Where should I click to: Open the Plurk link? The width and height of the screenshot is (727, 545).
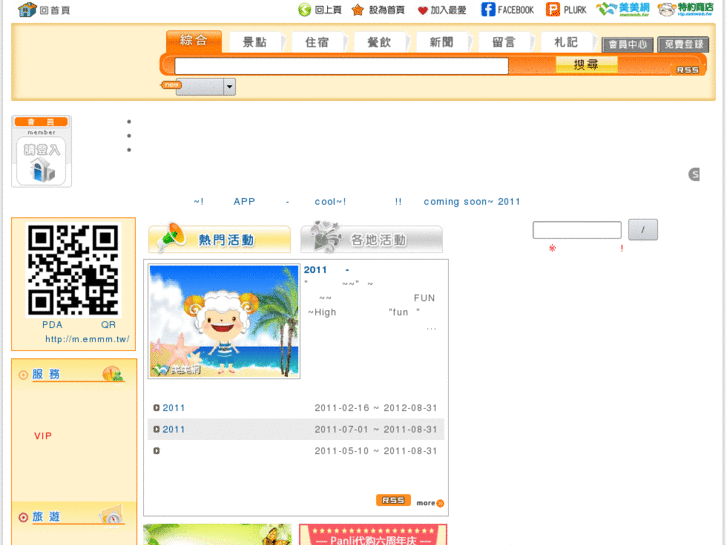coord(566,10)
